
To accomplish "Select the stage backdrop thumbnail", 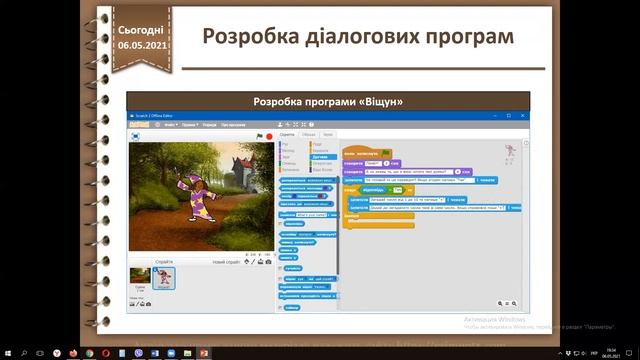I will point(140,276).
